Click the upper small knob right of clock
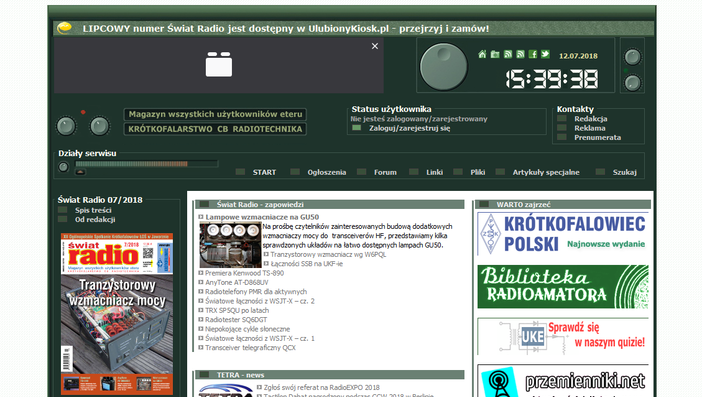This screenshot has height=397, width=702. [633, 57]
